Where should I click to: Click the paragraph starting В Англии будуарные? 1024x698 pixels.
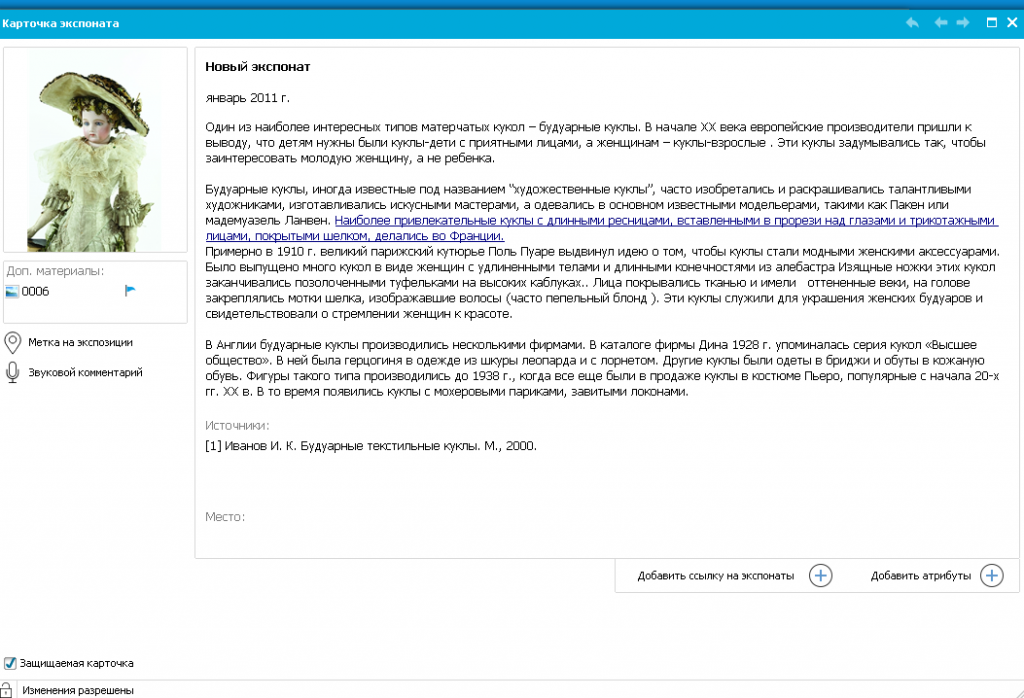(x=602, y=368)
